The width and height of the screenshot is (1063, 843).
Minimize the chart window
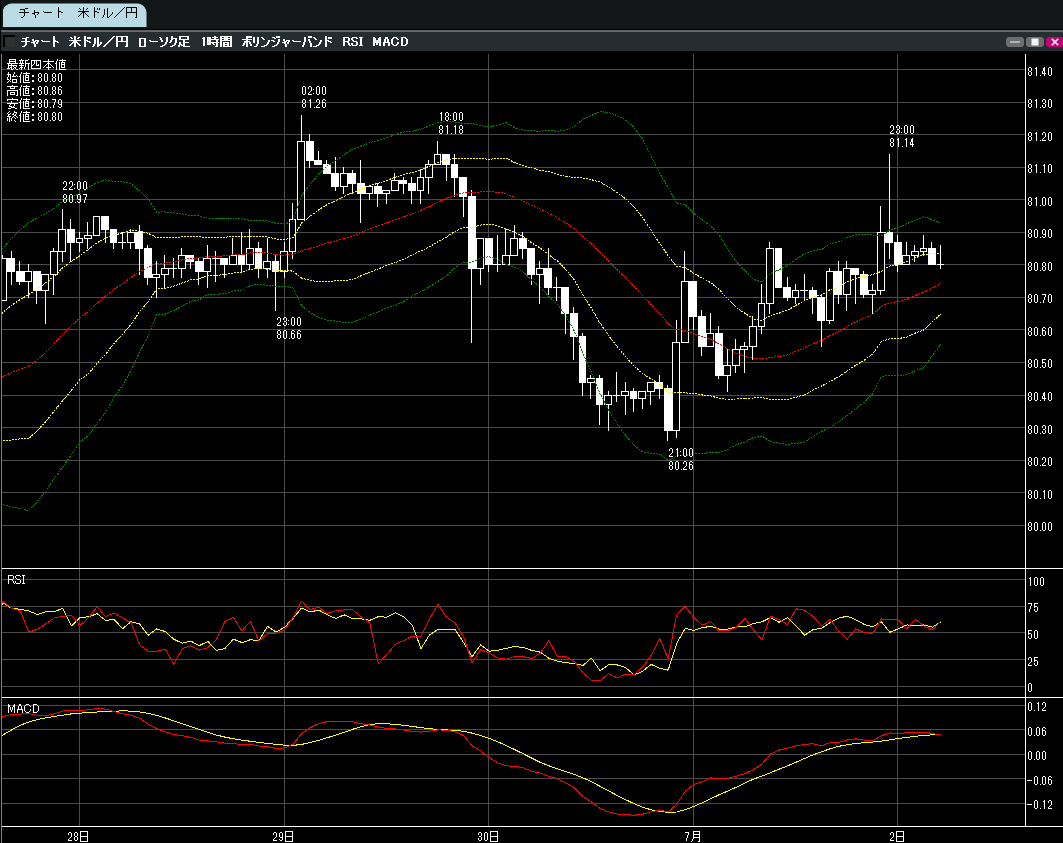pos(1016,42)
